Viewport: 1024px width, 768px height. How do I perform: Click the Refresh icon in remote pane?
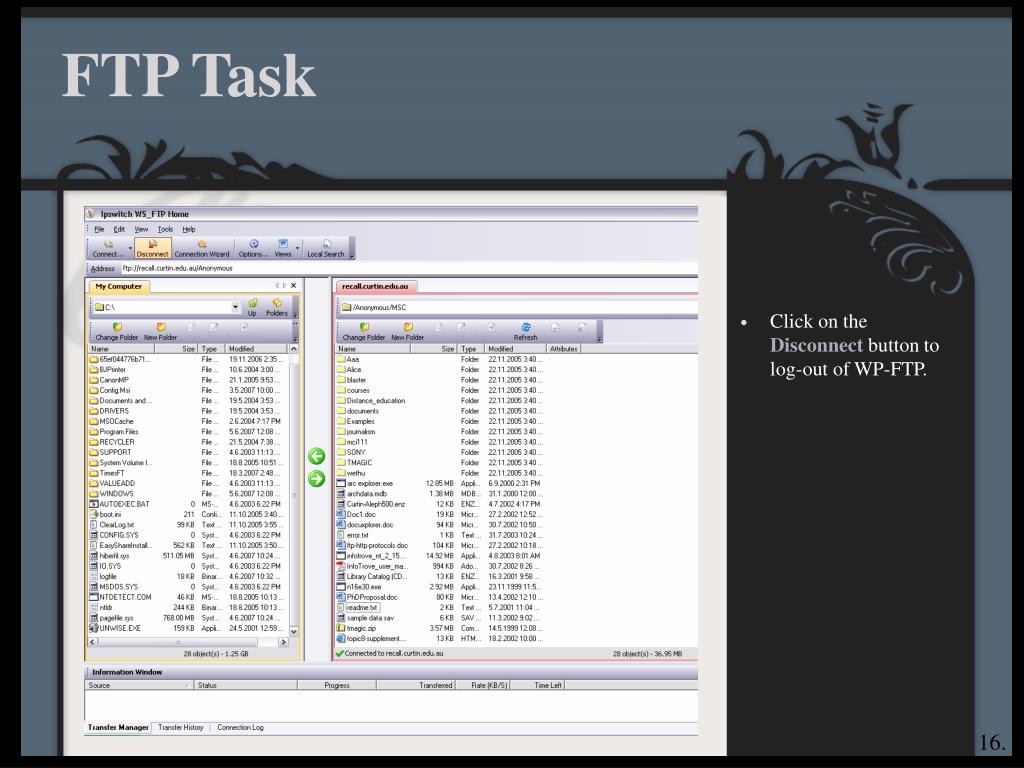525,332
